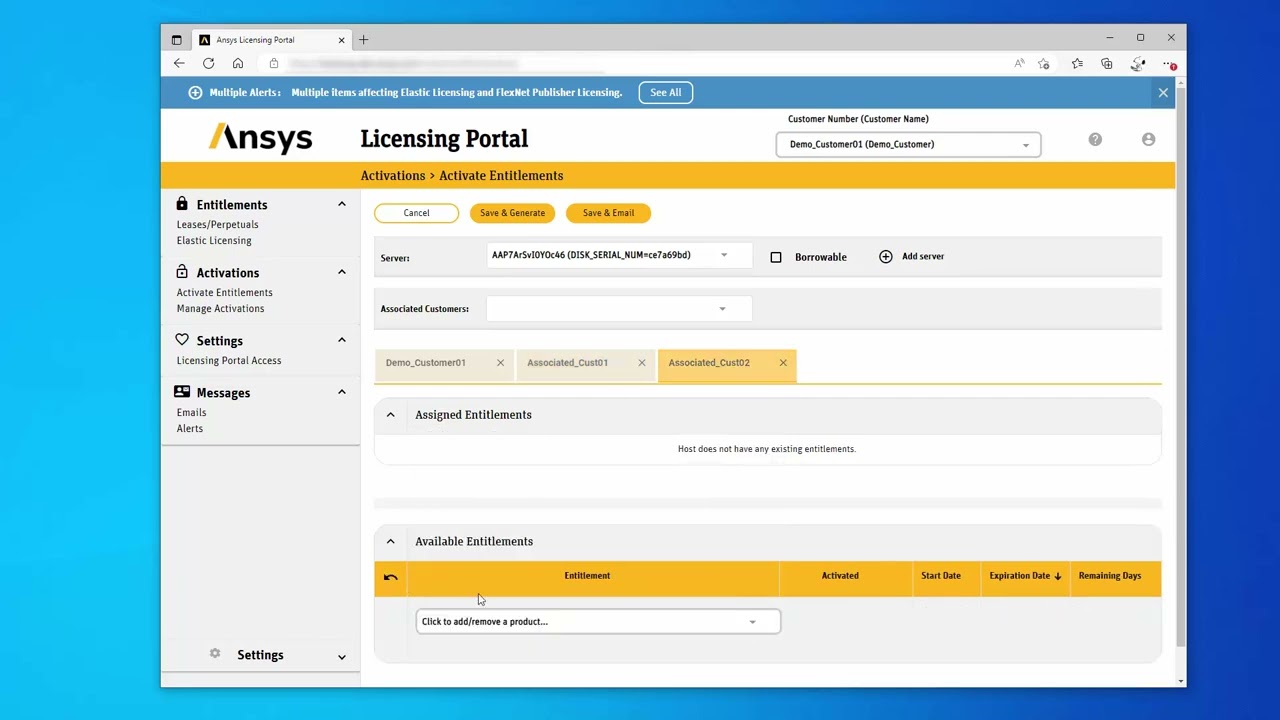The height and width of the screenshot is (720, 1280).
Task: Click the Multiple Alerts plus icon
Action: click(195, 92)
